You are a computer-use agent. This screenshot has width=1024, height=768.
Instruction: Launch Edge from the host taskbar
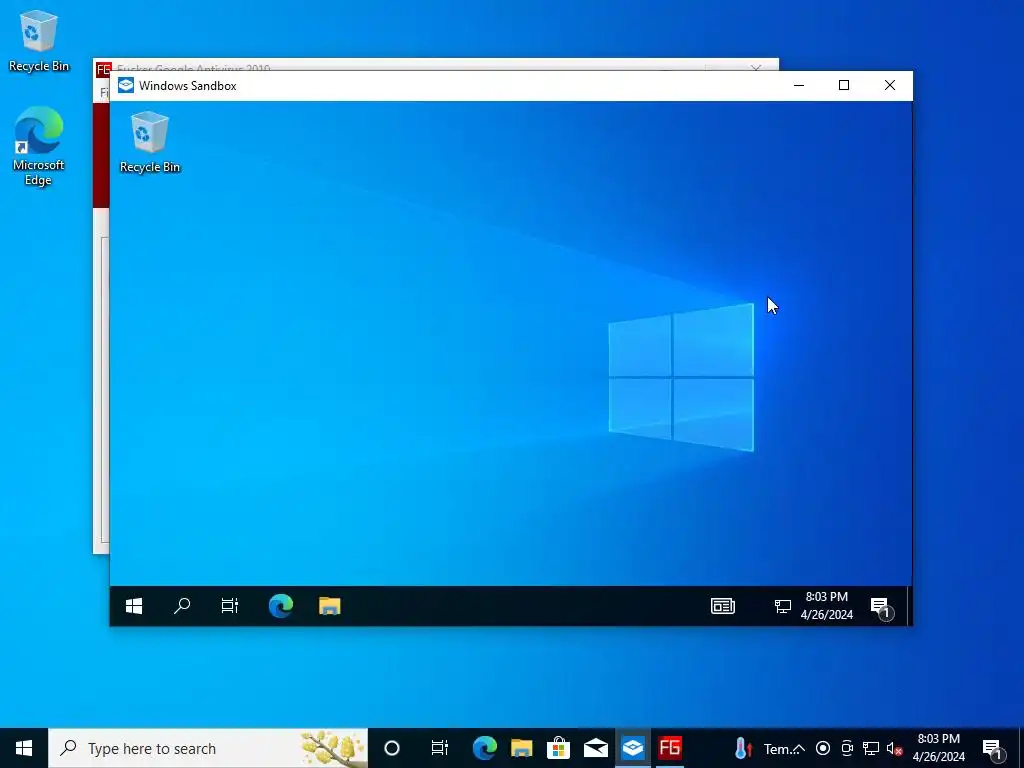coord(485,748)
